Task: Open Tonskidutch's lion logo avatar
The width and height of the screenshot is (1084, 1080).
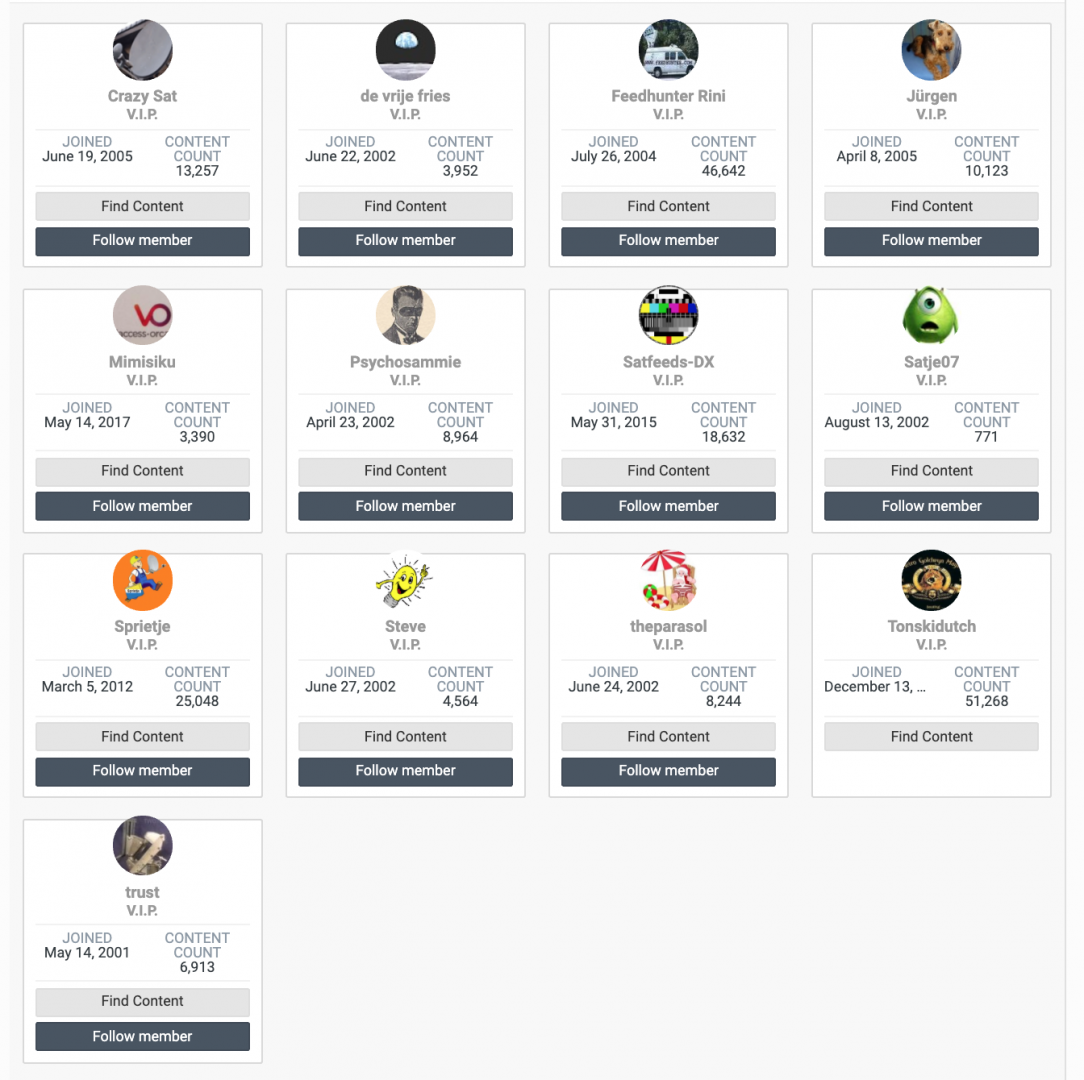Action: [x=931, y=580]
